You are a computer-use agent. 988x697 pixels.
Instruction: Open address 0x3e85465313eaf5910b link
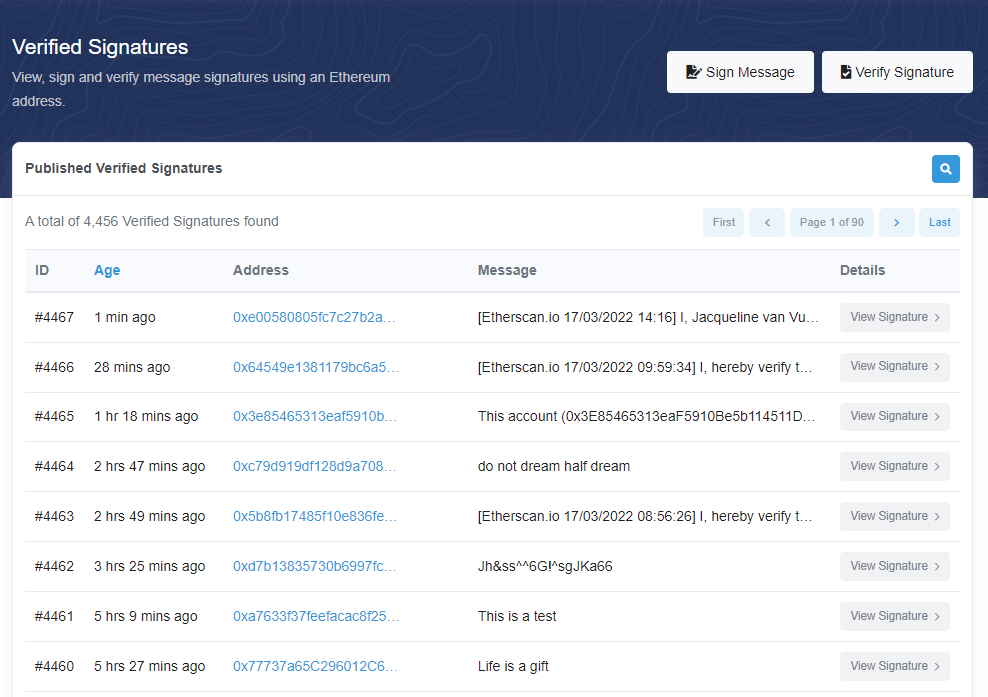tap(315, 416)
